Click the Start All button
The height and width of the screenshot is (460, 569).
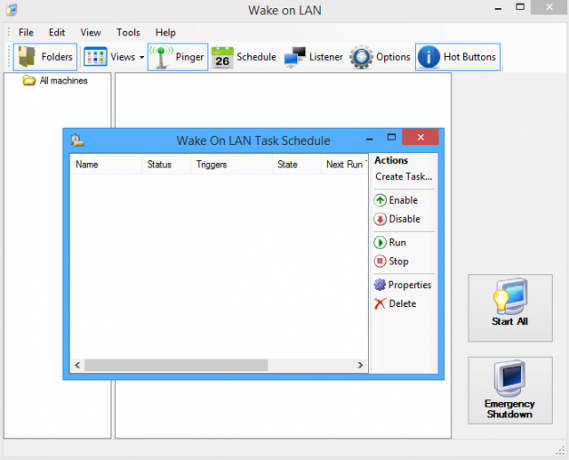tap(510, 308)
